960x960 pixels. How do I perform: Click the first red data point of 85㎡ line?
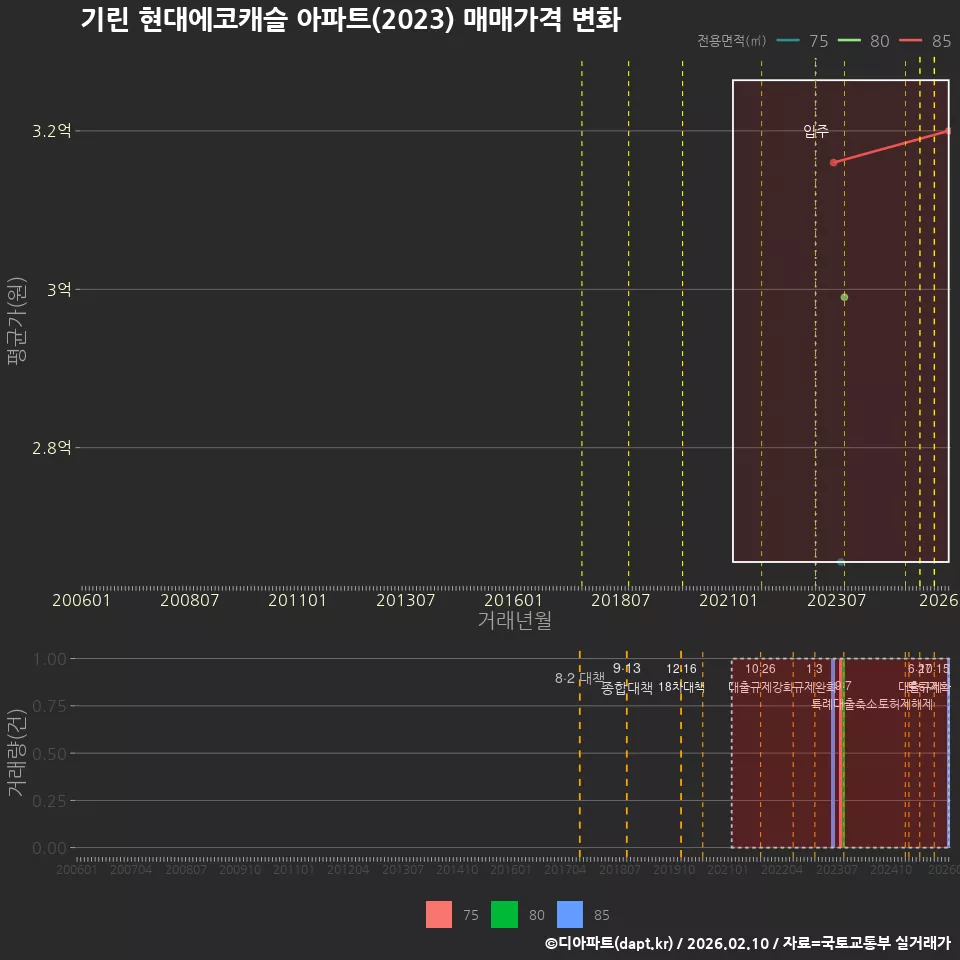point(833,162)
